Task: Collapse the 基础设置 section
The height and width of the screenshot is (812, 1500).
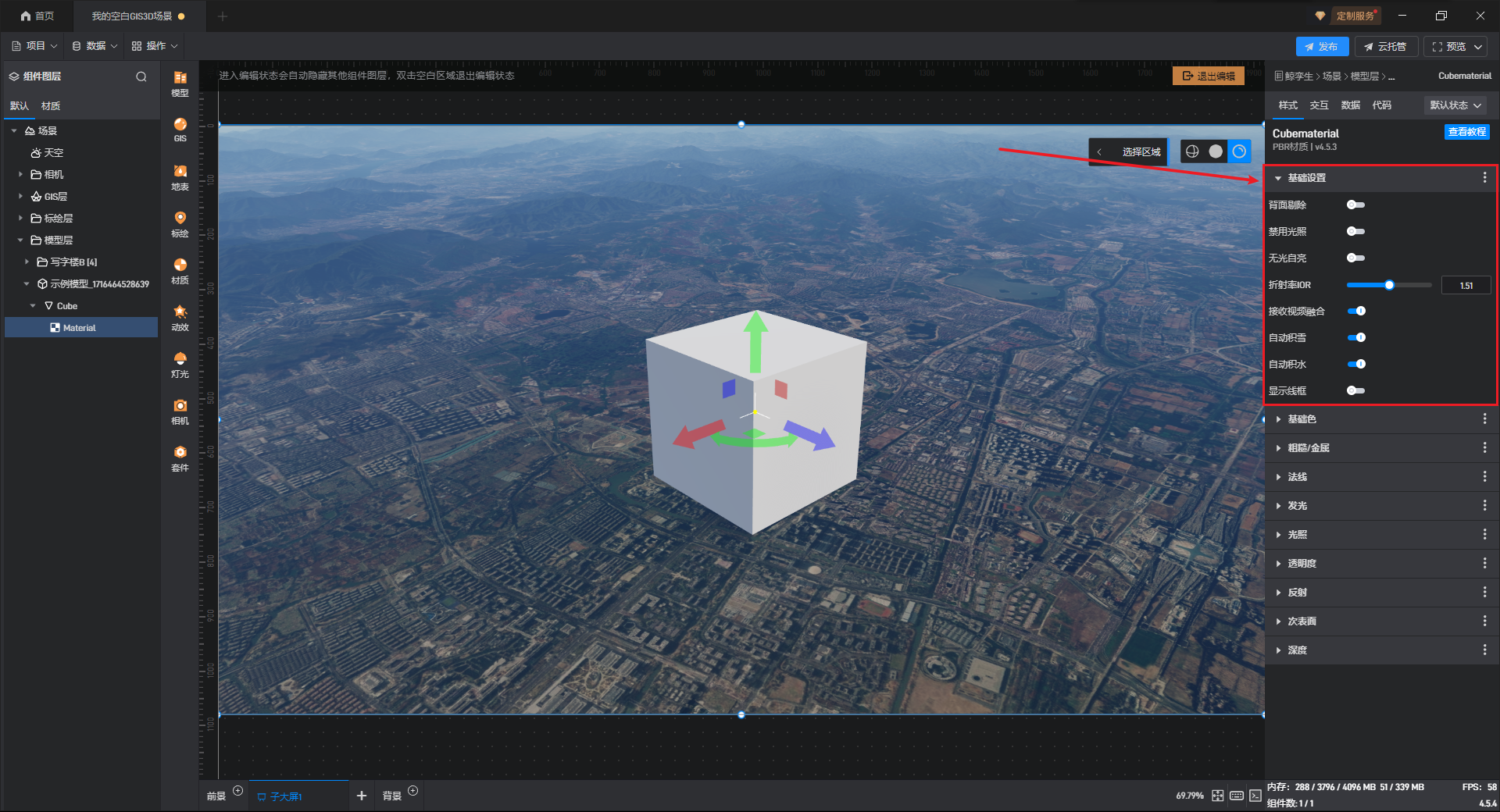Action: pos(1278,179)
